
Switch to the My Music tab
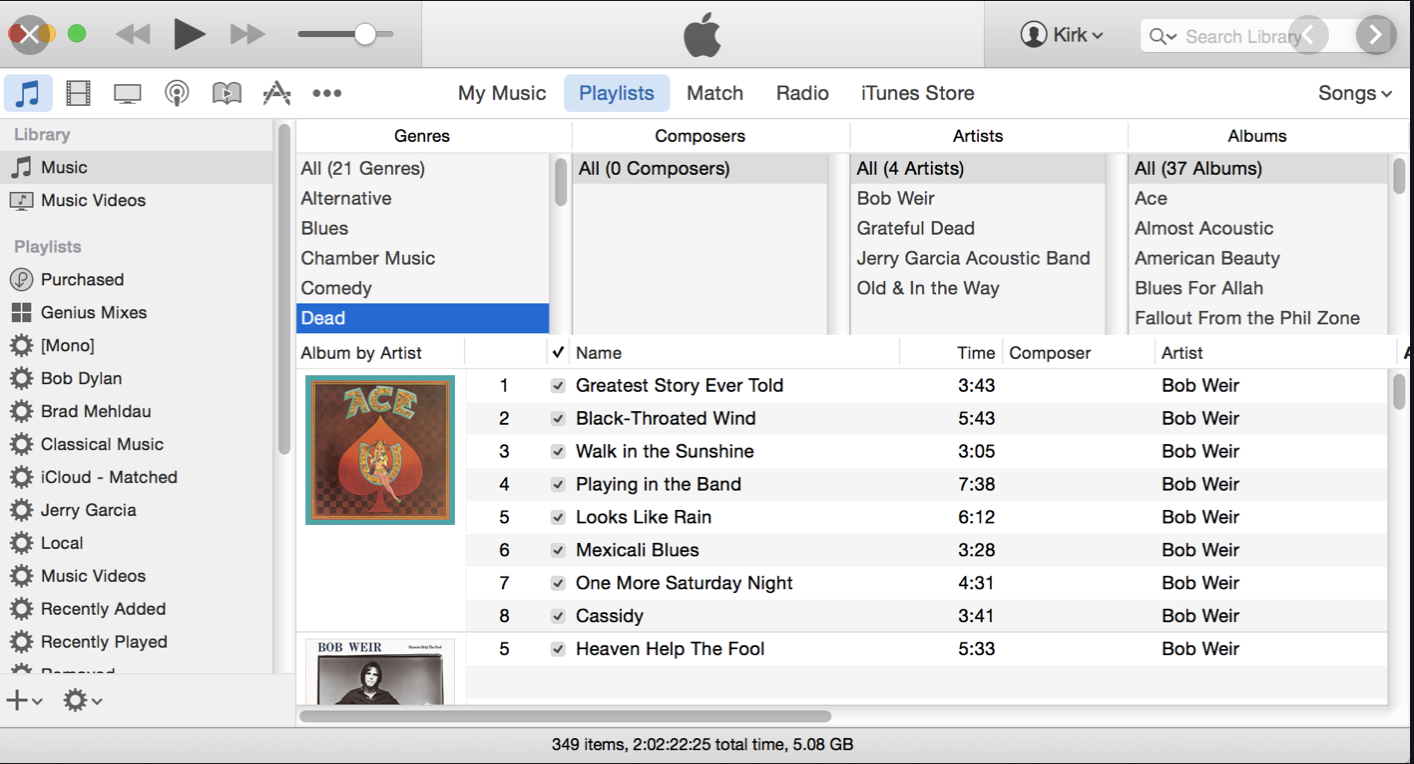pyautogui.click(x=502, y=93)
